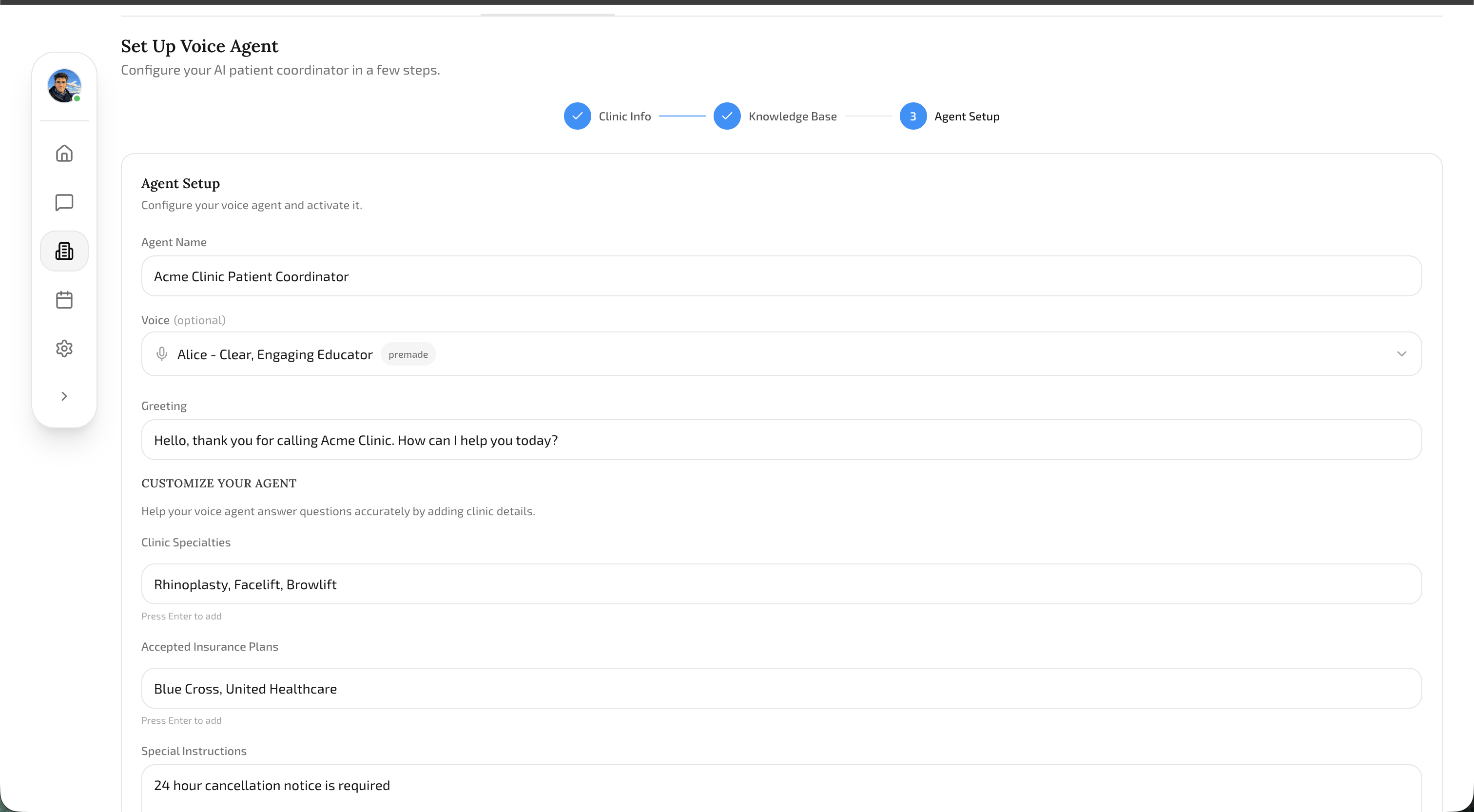Screen dimensions: 1474x812
Task: Open the chat messages sidebar icon
Action: (x=64, y=202)
